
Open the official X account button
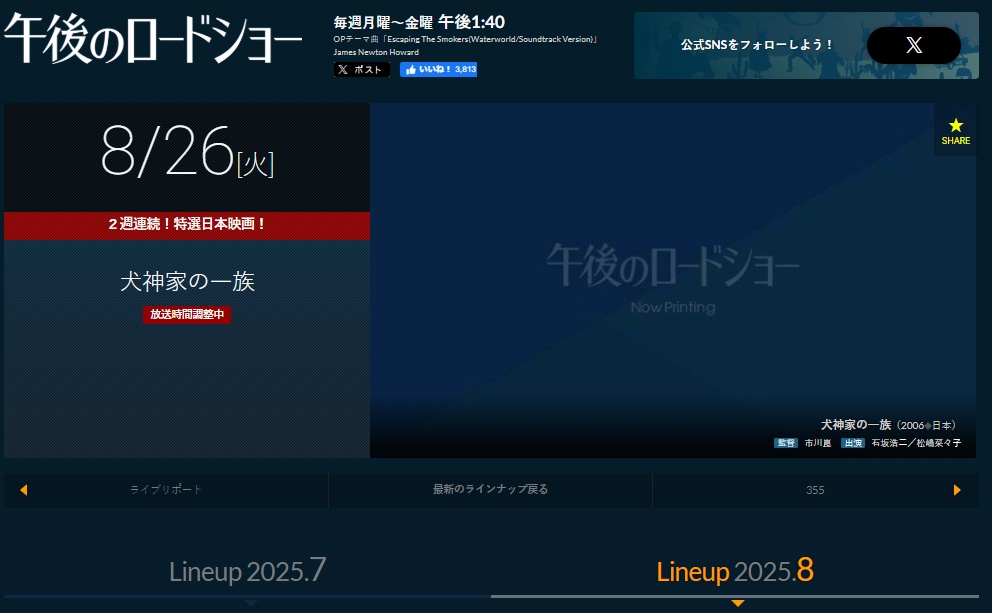pos(914,45)
